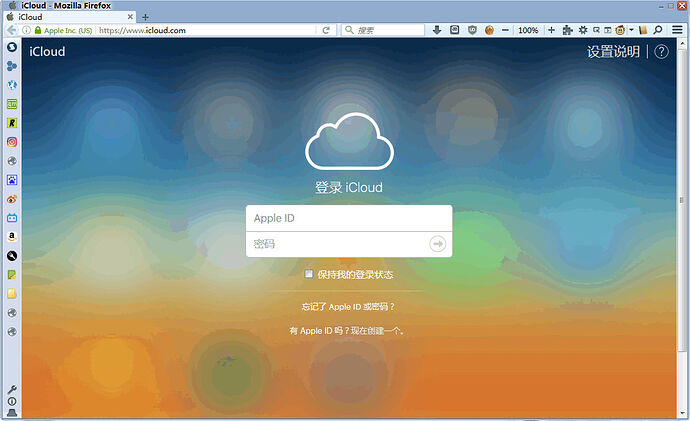The height and width of the screenshot is (421, 690).
Task: Click the wrench icon in sidebar
Action: (12, 388)
